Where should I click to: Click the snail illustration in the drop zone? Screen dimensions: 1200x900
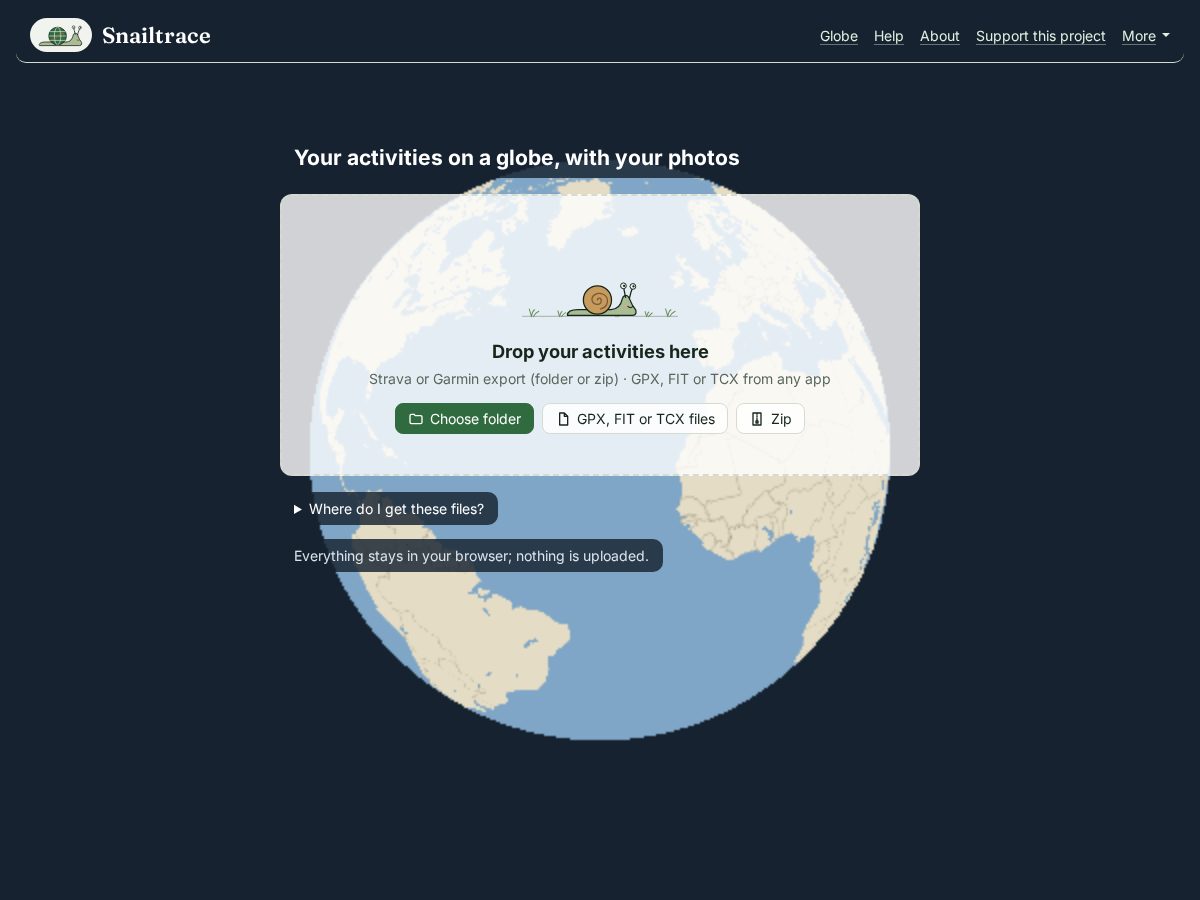(600, 300)
